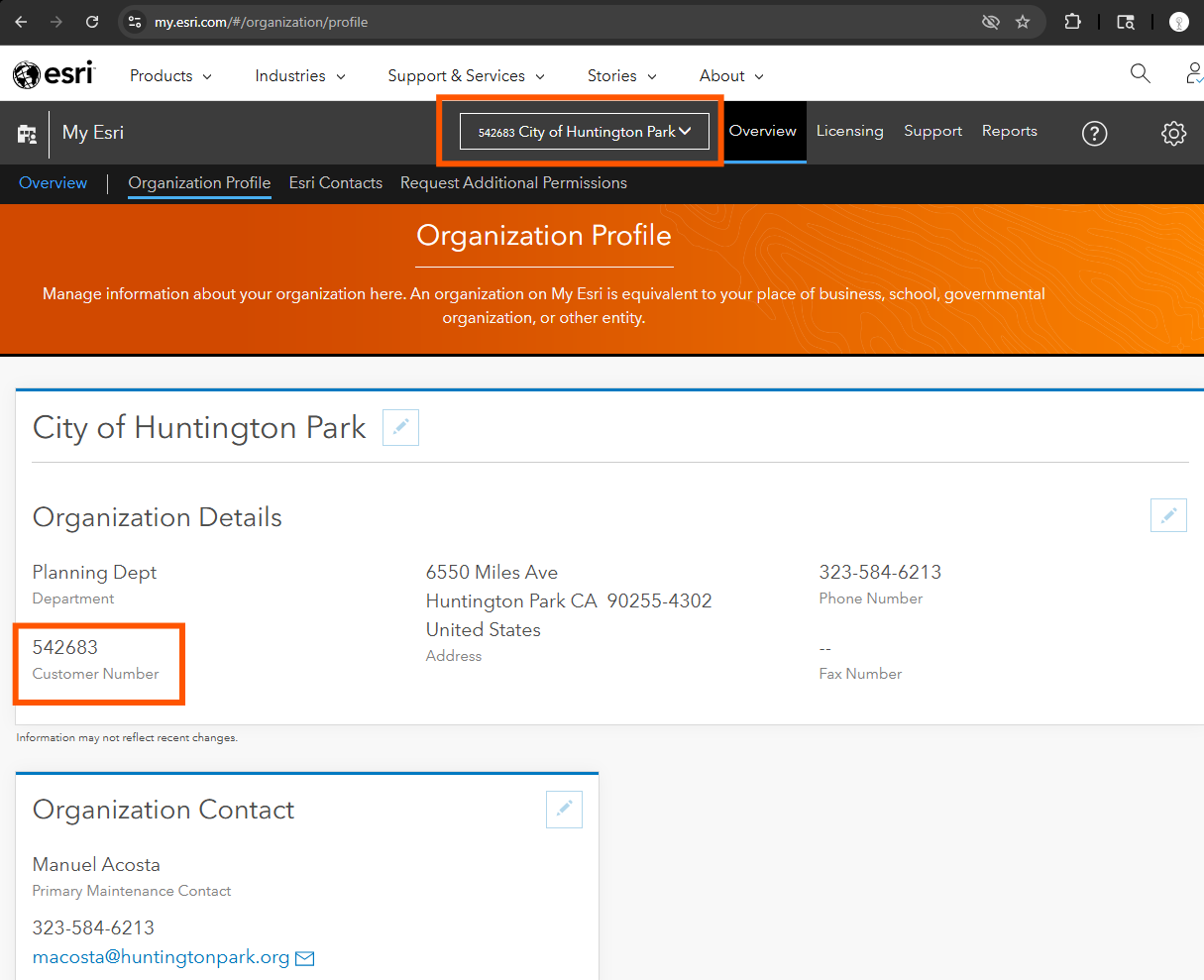Switch to the Licensing tab
Screen dimensions: 1204x980
849,131
